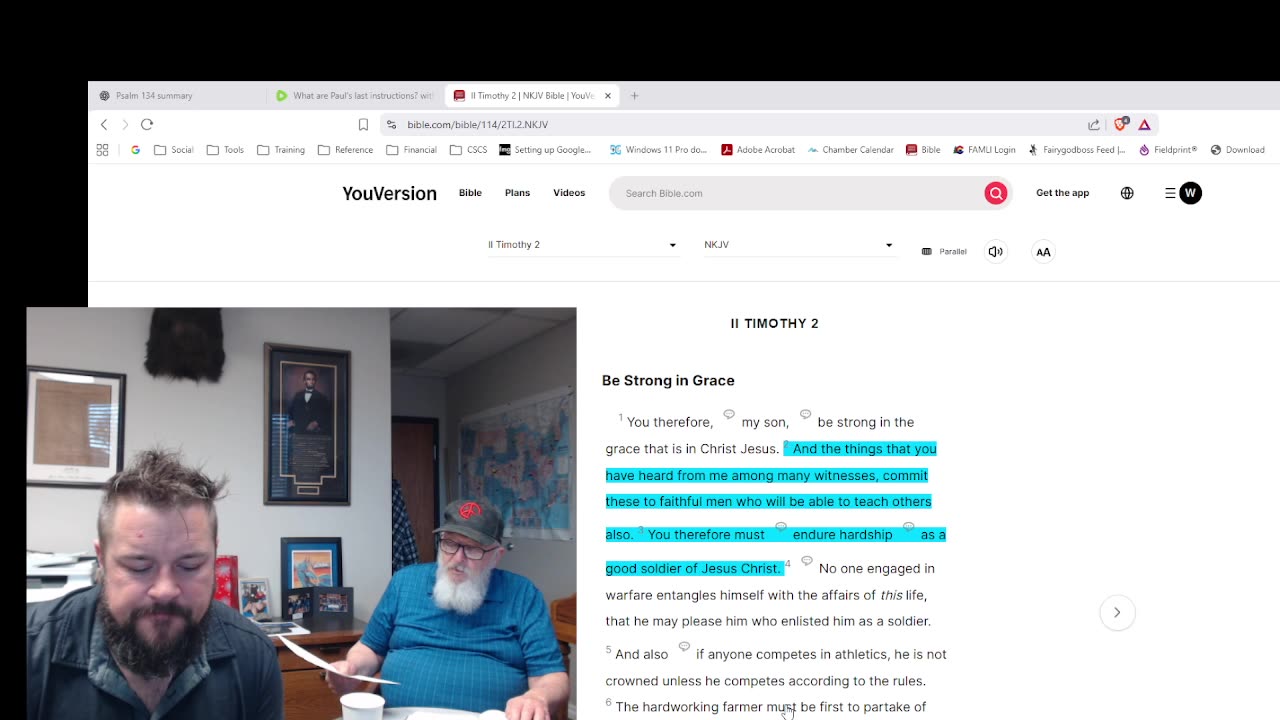Bookmark this page using the bookmark icon
The height and width of the screenshot is (720, 1280).
click(363, 124)
